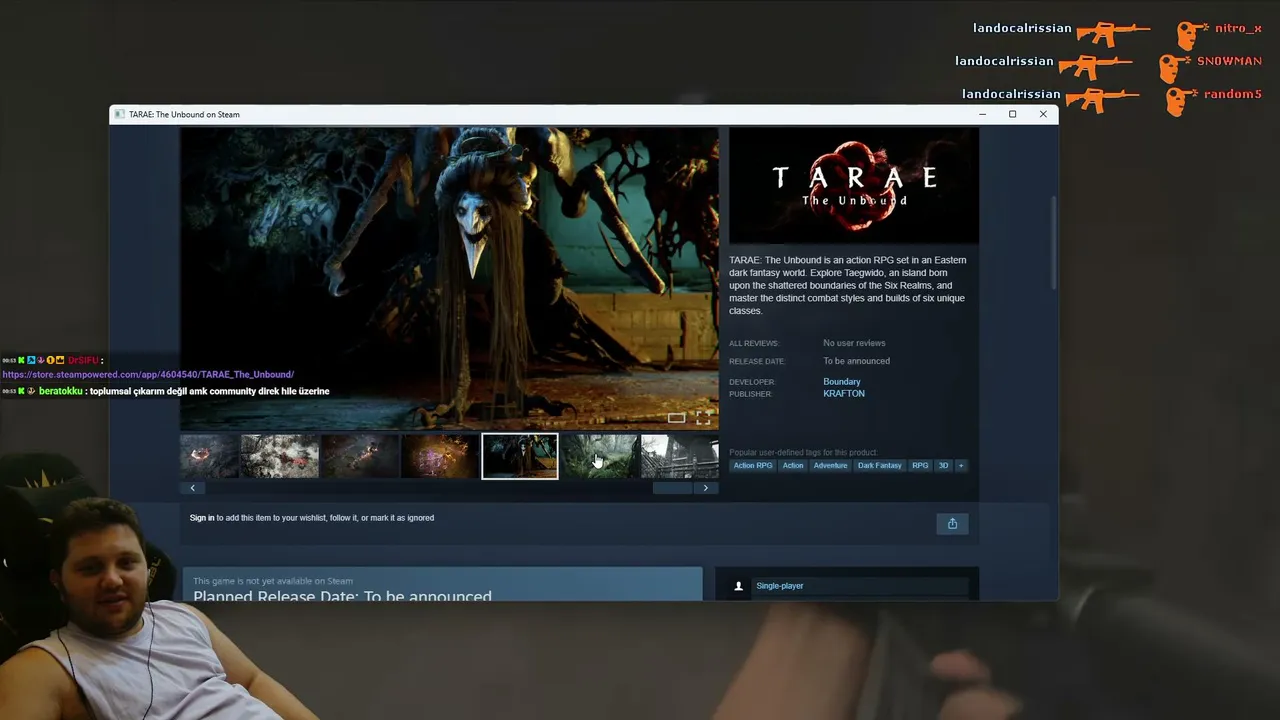Select the third dark combat thumbnail

pyautogui.click(x=360, y=456)
